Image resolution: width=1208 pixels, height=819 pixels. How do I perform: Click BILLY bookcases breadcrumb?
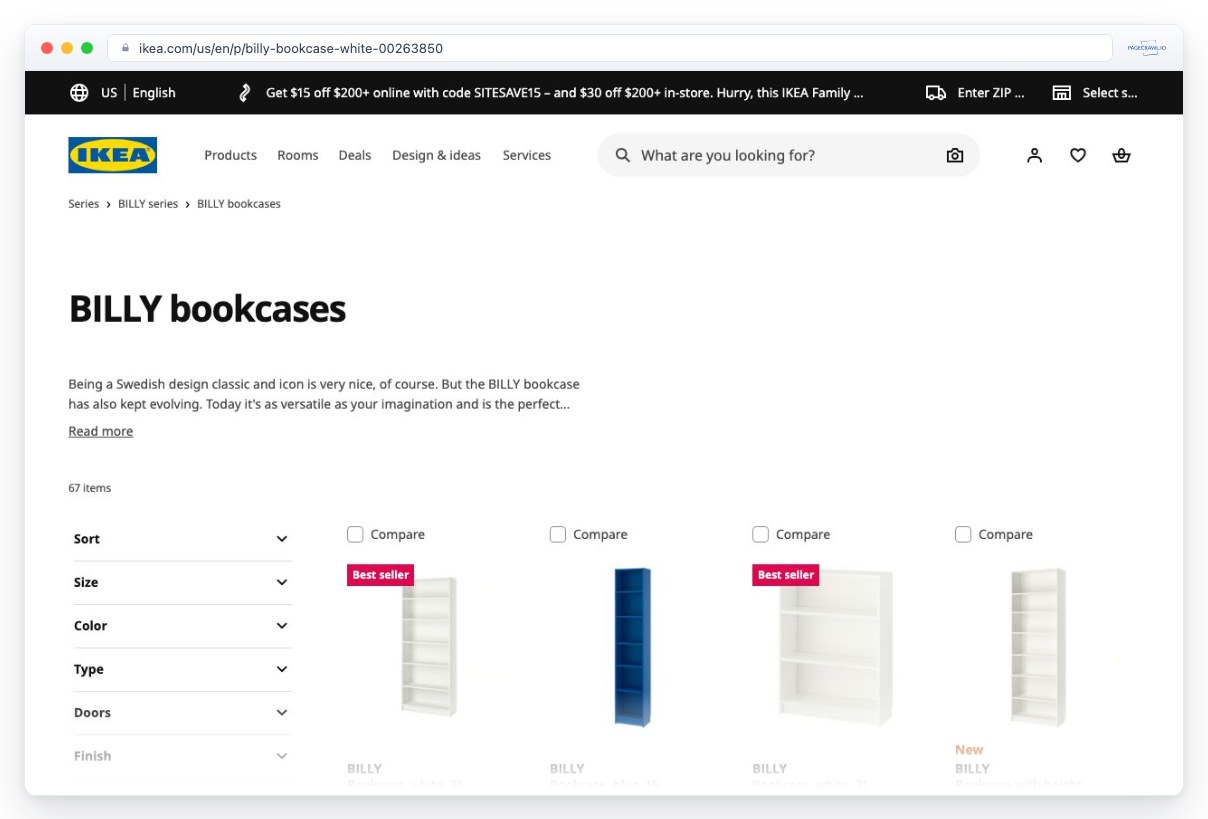pyautogui.click(x=239, y=204)
